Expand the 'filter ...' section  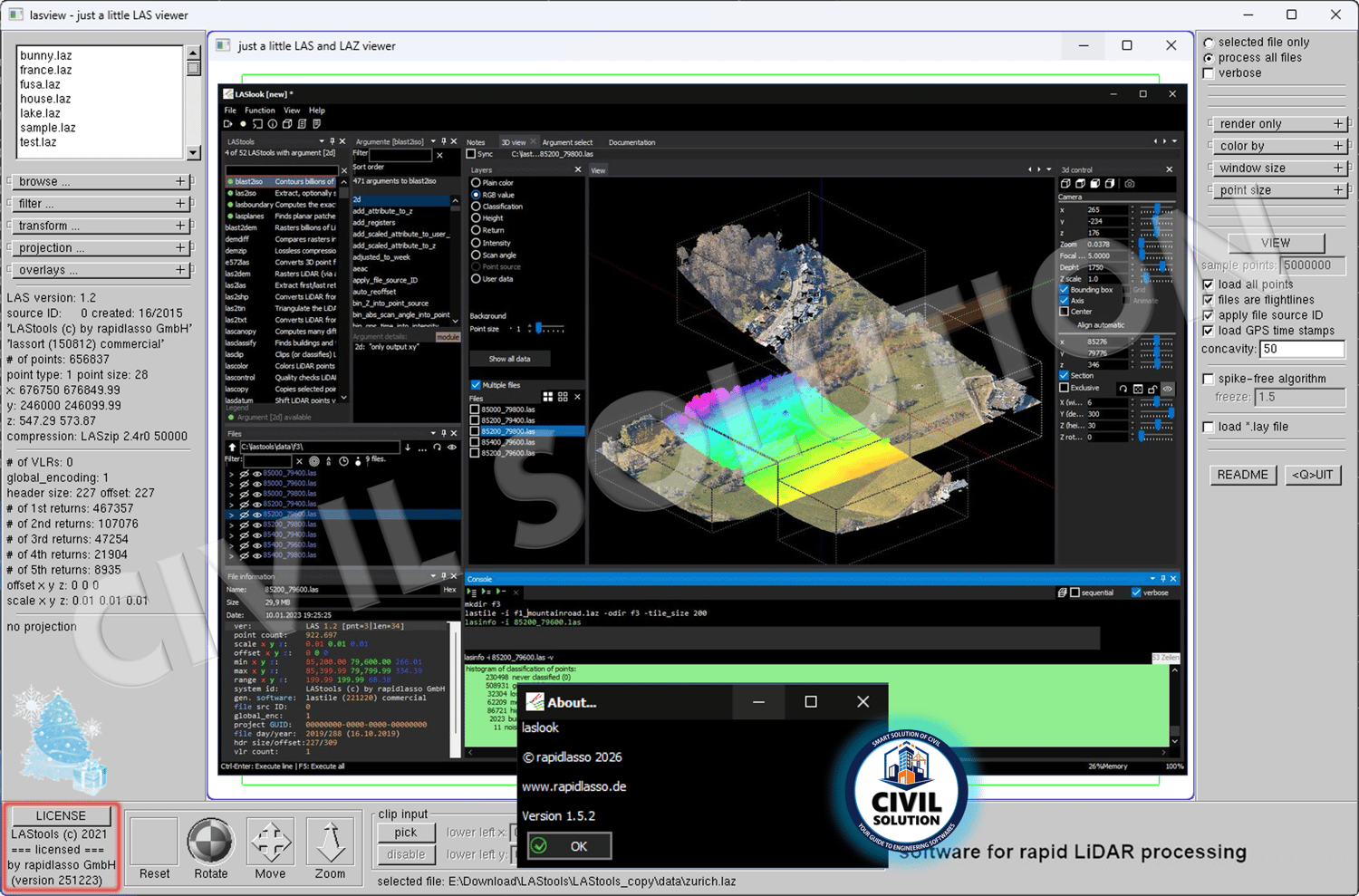tap(101, 204)
